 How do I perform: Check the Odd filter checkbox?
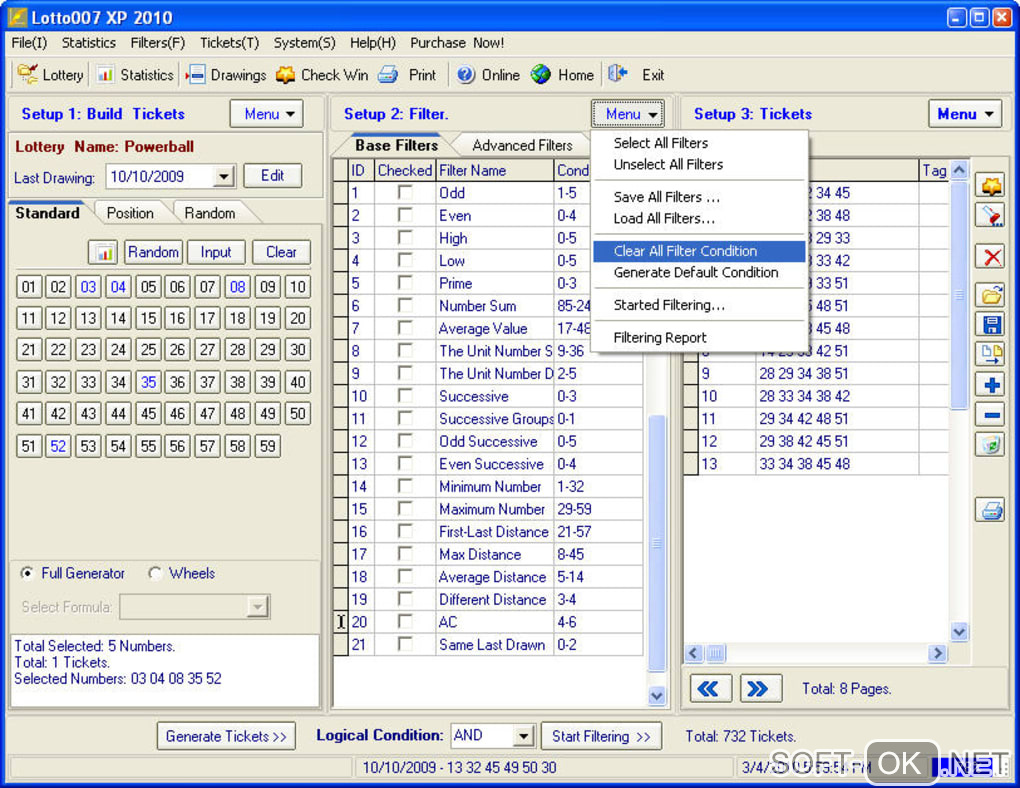click(x=405, y=193)
